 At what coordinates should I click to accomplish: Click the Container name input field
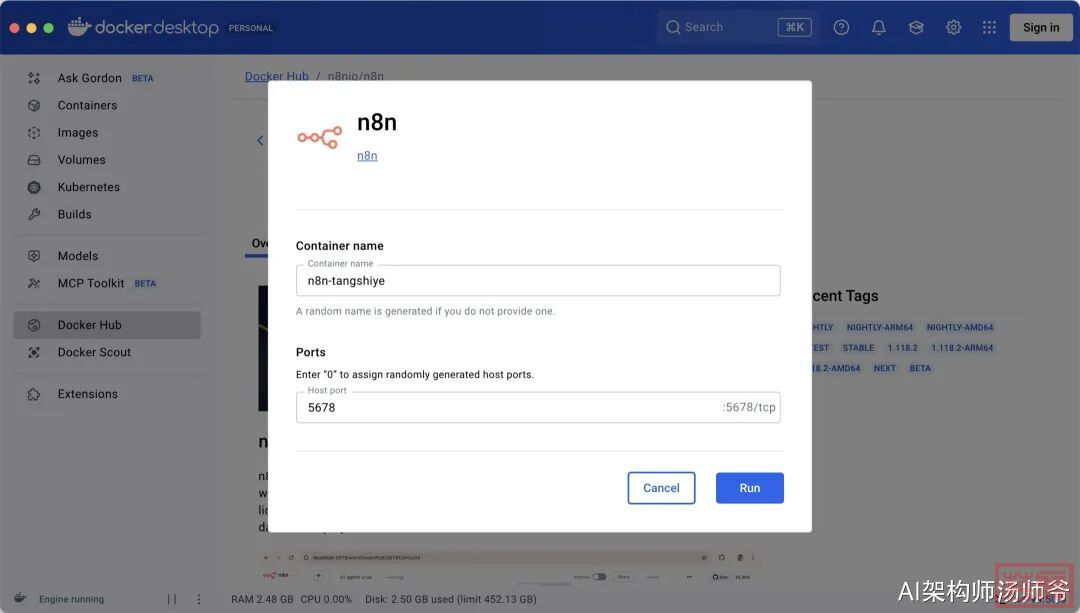538,281
